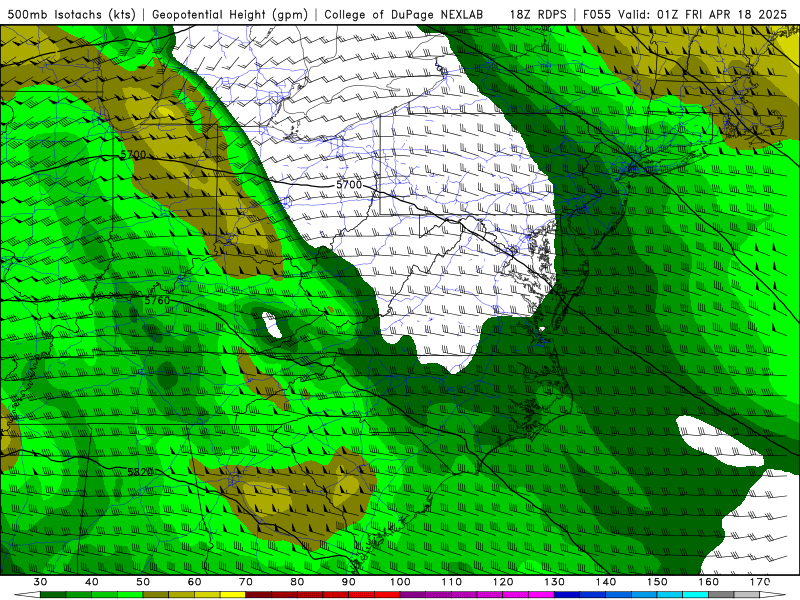Click the magenta swatch on the color bar
Viewport: 800px width, 600px height.
[x=541, y=594]
